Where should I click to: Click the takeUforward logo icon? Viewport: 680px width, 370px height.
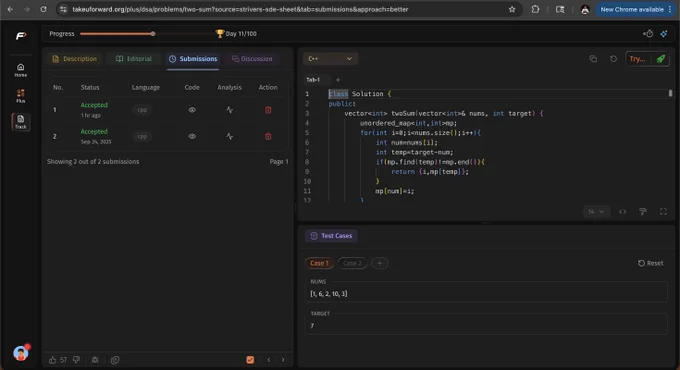(x=21, y=36)
